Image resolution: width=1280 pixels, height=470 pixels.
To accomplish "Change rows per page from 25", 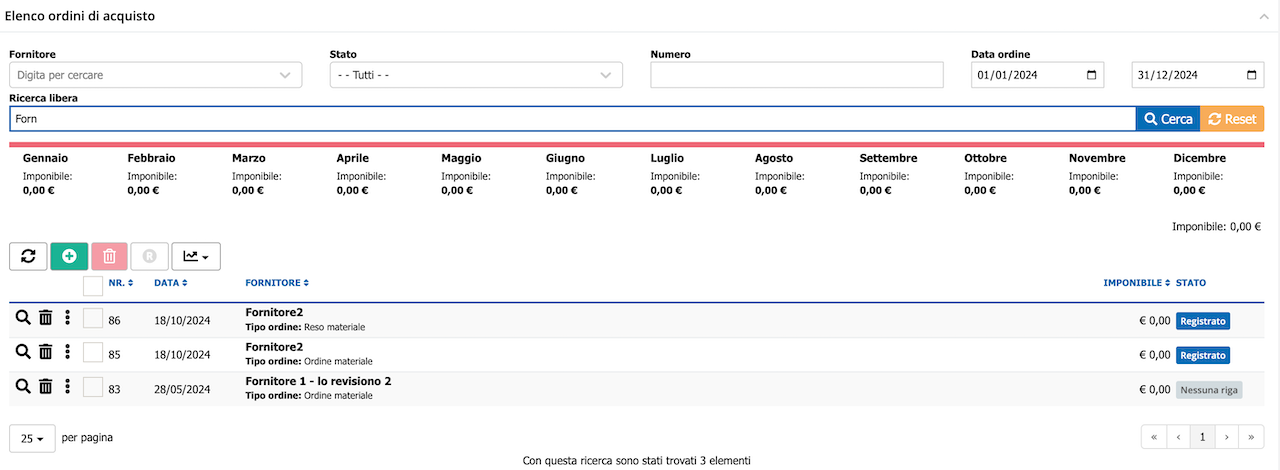I will (x=32, y=438).
